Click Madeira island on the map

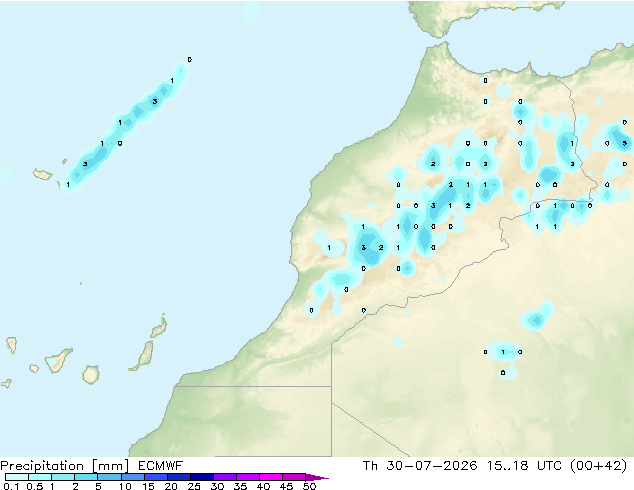pos(43,175)
